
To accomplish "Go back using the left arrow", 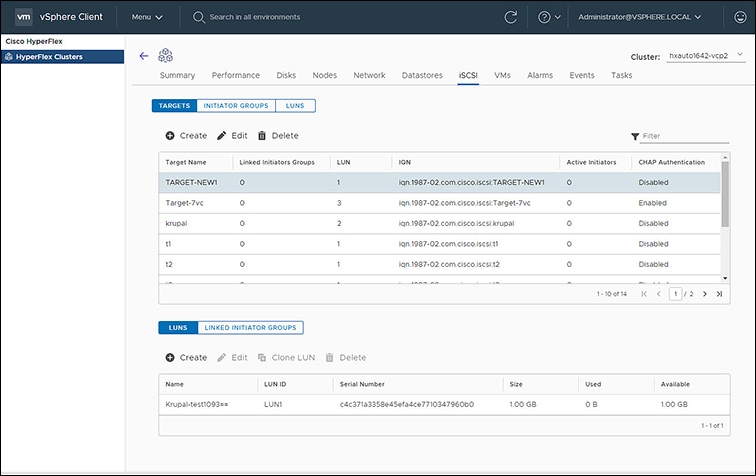I will (x=144, y=56).
